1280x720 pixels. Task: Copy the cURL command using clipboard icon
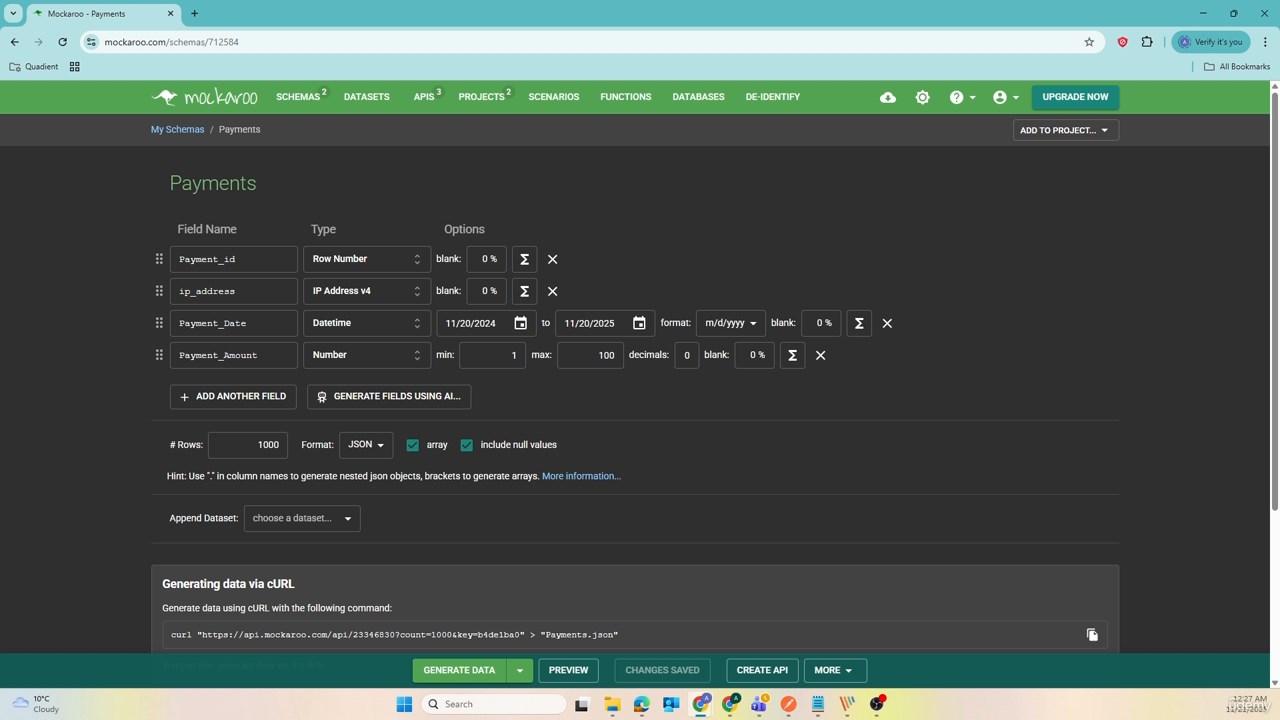1092,635
